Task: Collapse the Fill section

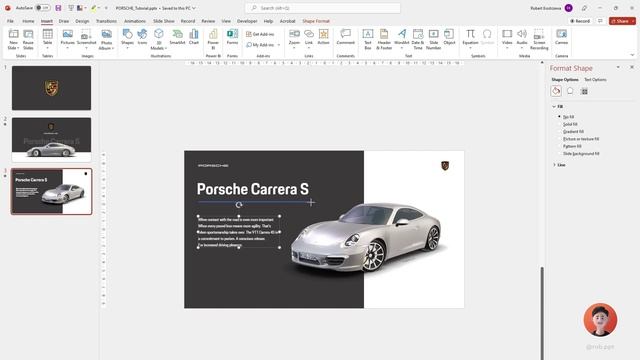Action: [x=554, y=107]
